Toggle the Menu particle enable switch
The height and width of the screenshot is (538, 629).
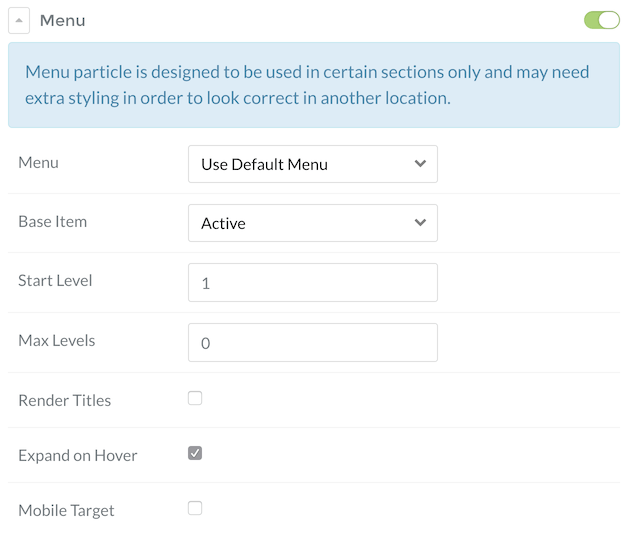click(x=602, y=20)
